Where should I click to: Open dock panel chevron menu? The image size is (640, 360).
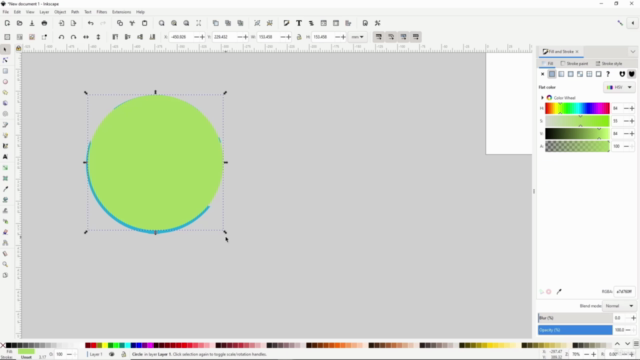coord(632,52)
